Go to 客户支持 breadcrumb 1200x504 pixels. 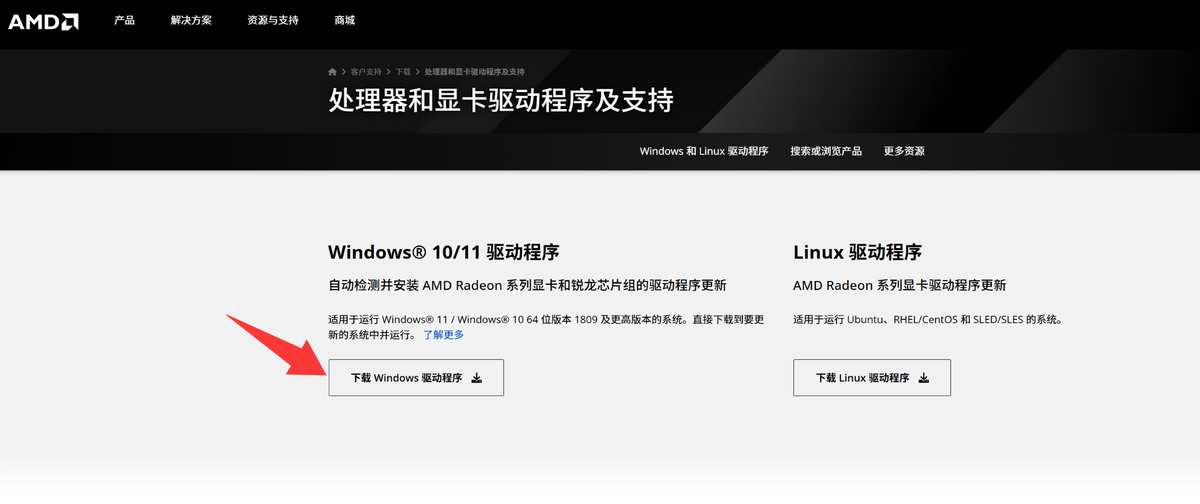click(366, 72)
